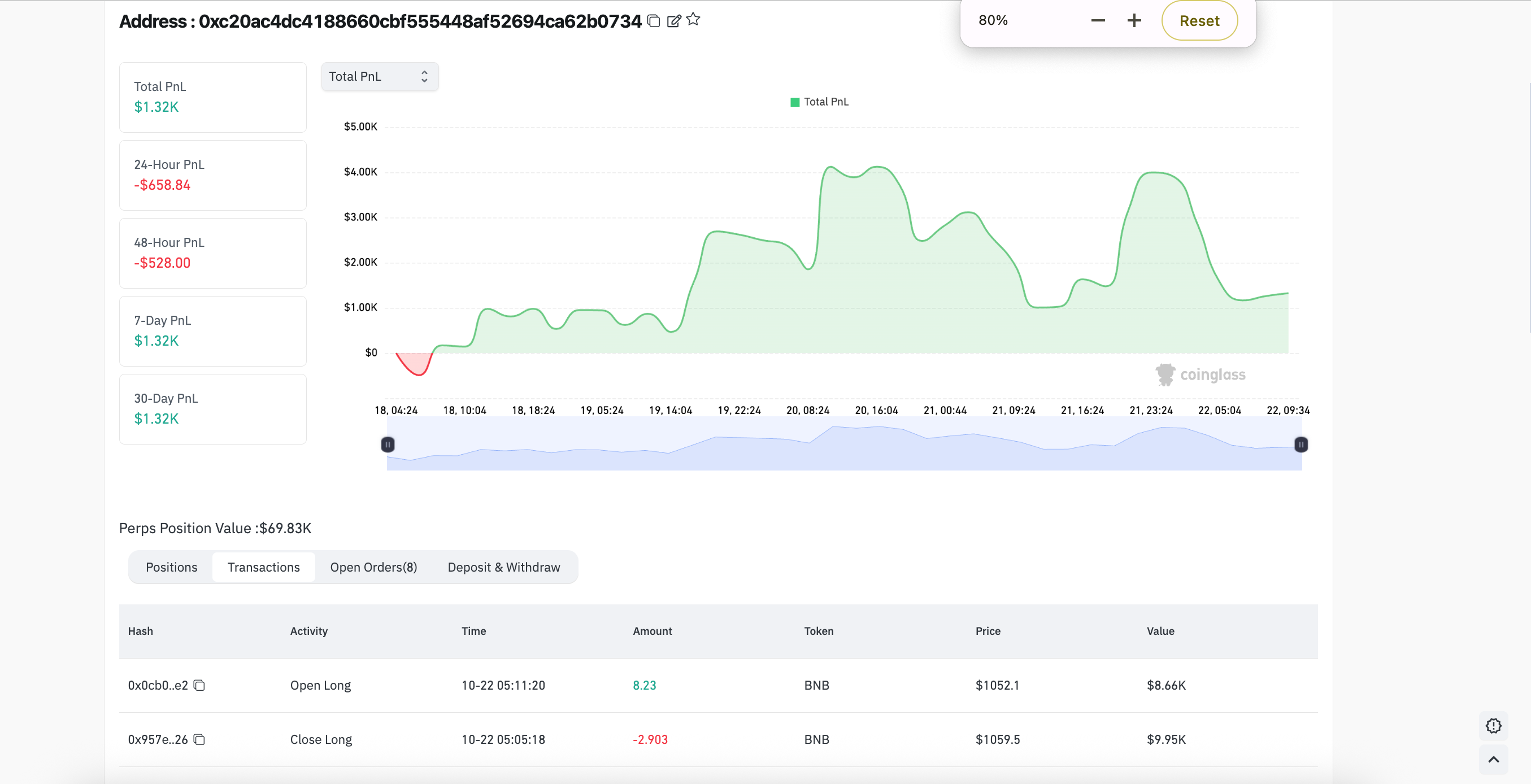
Task: Click the Amount column header
Action: point(652,631)
